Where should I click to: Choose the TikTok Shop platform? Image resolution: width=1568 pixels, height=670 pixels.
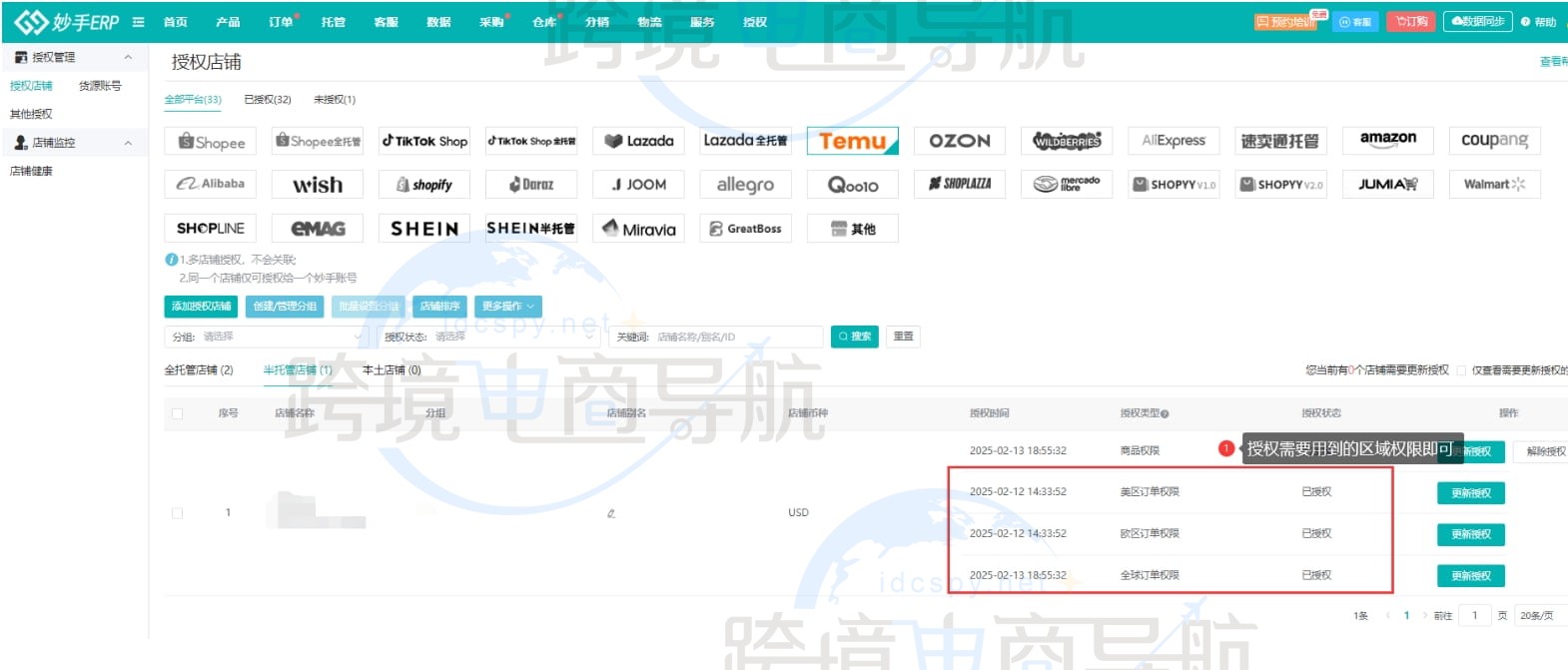[424, 141]
